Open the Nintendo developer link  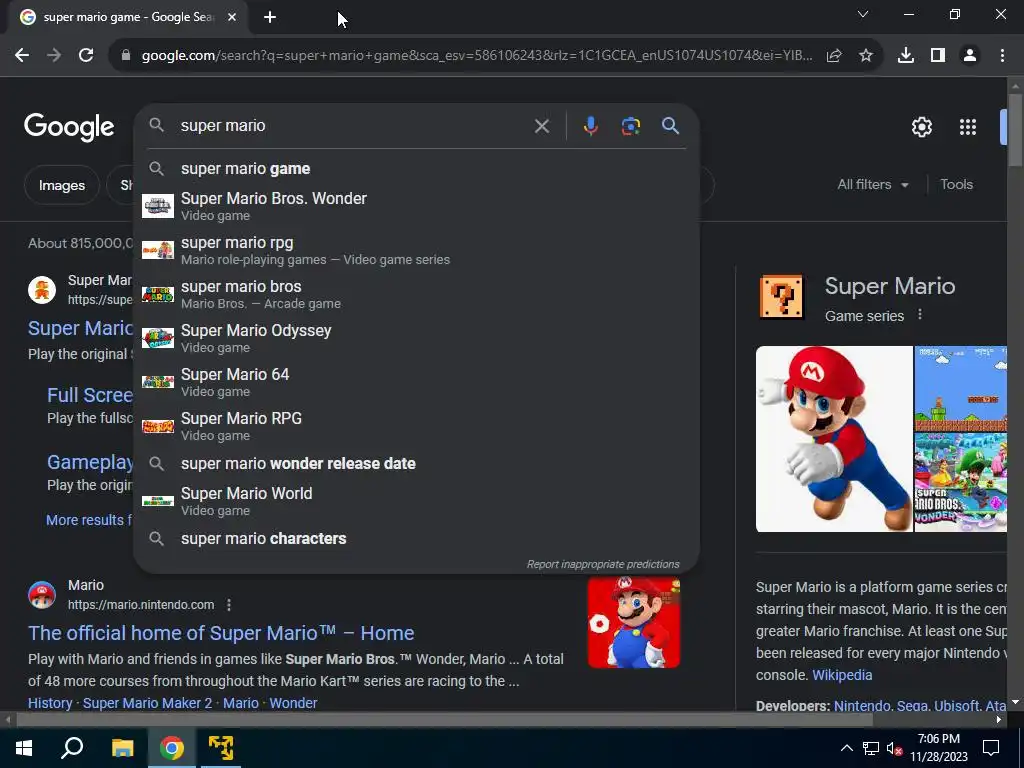(x=861, y=706)
